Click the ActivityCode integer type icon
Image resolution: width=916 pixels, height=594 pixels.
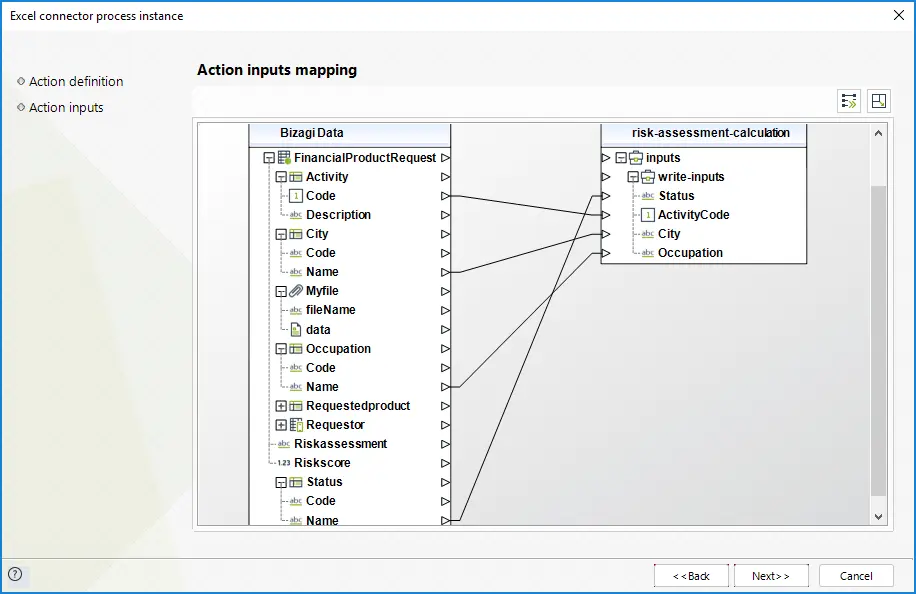648,215
